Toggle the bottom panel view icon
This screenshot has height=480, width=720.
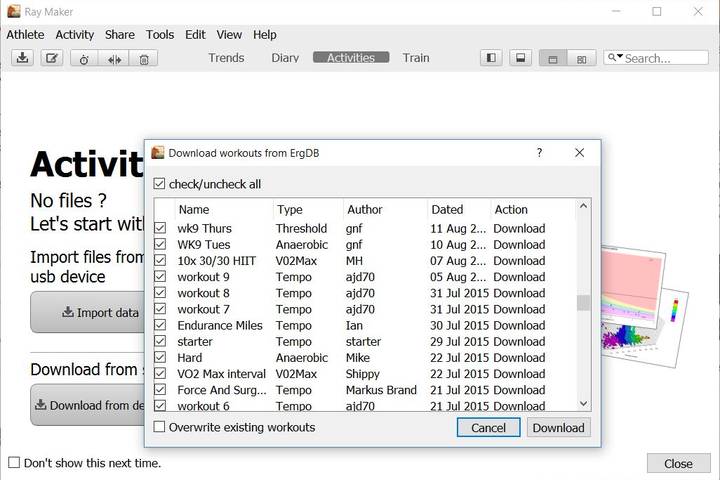click(x=520, y=58)
